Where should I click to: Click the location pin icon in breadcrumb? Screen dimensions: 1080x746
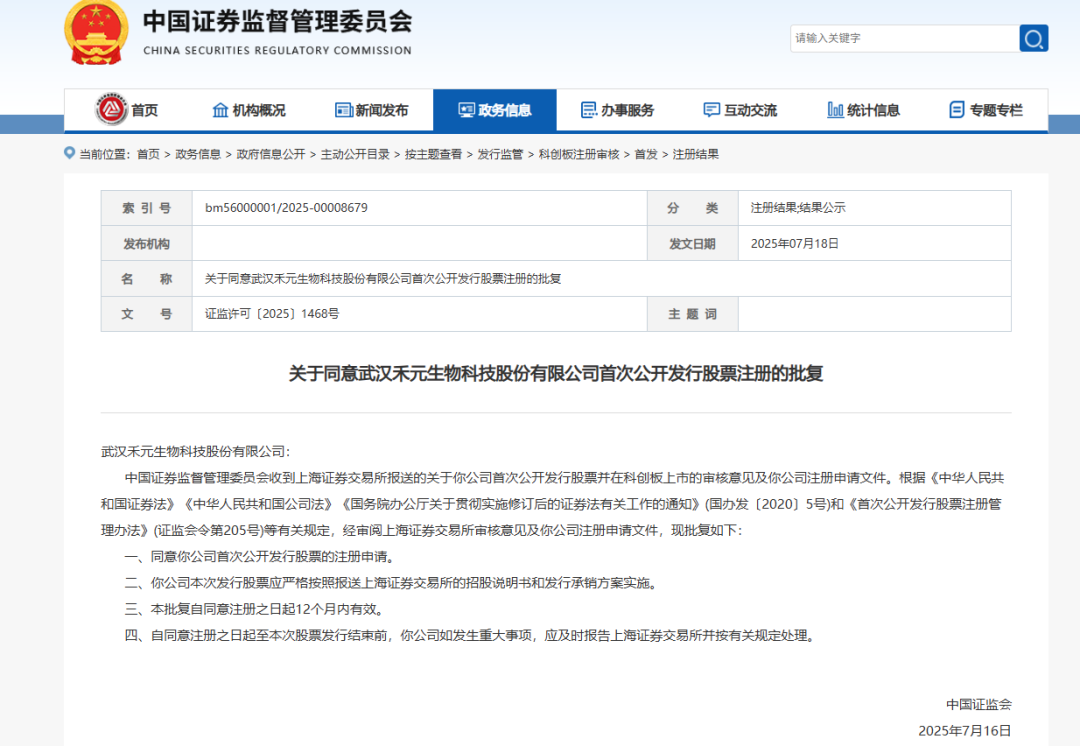(69, 153)
